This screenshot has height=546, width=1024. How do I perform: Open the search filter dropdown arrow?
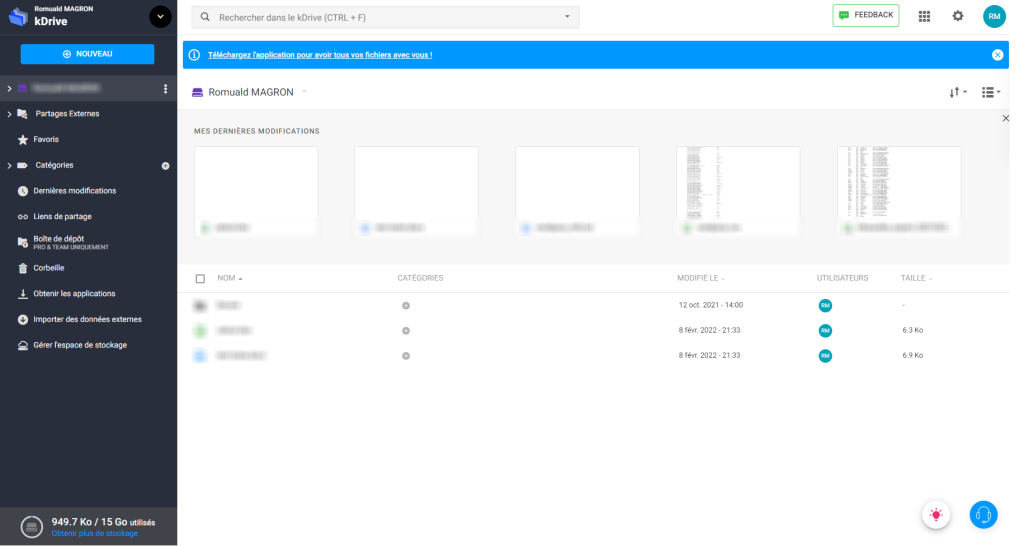pos(567,17)
